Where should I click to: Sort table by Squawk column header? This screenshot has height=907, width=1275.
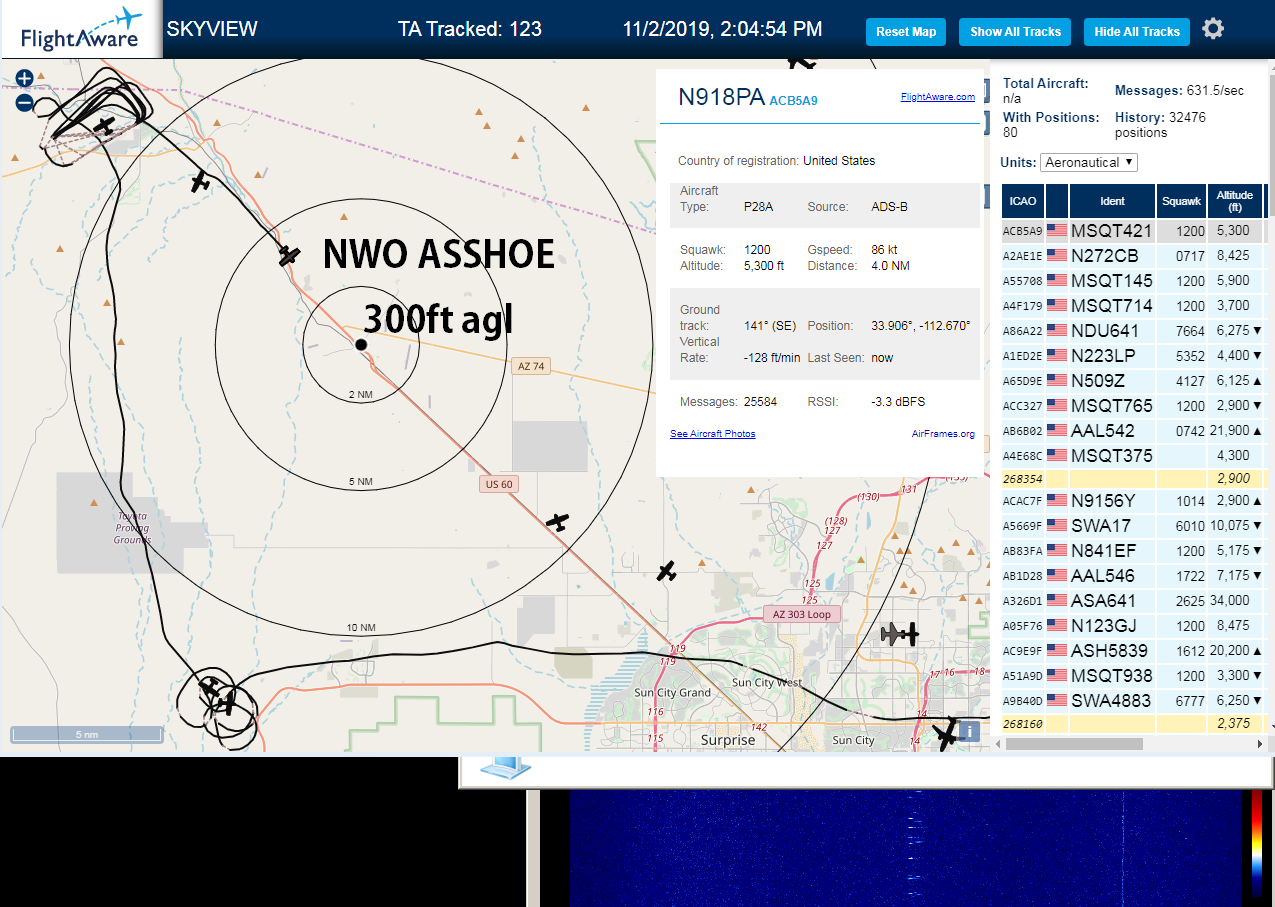(1181, 201)
